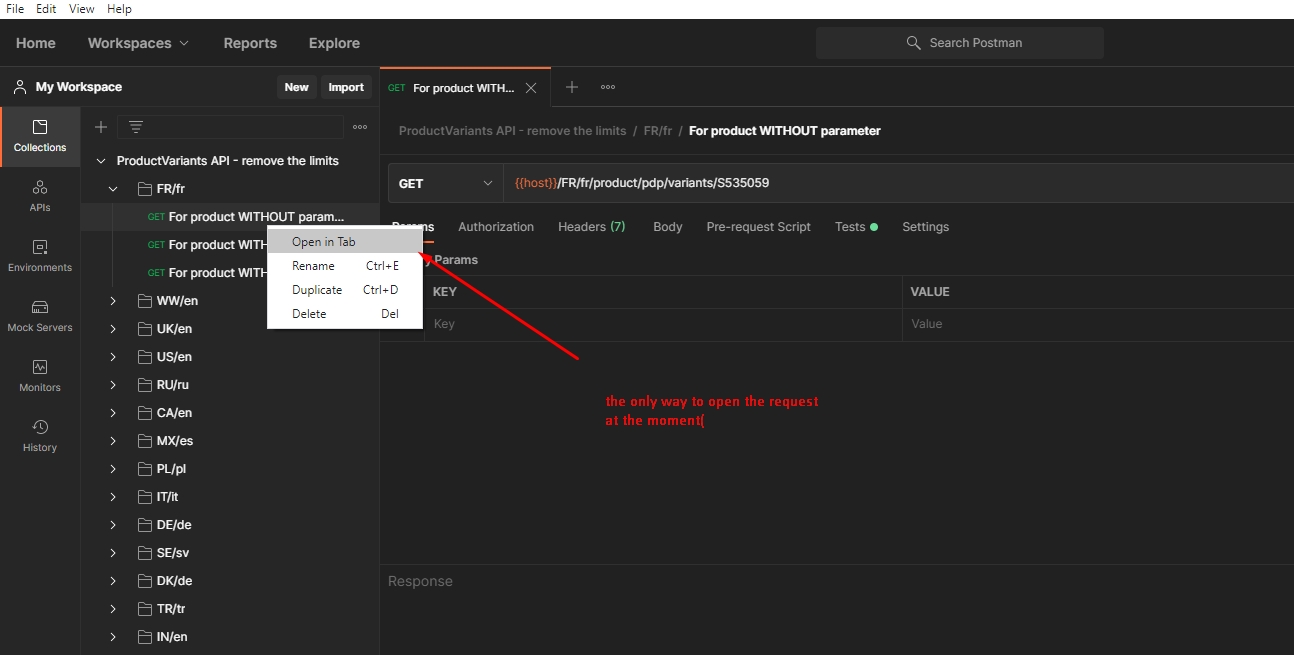Expand the WW/en folder
1294x655 pixels.
click(113, 300)
